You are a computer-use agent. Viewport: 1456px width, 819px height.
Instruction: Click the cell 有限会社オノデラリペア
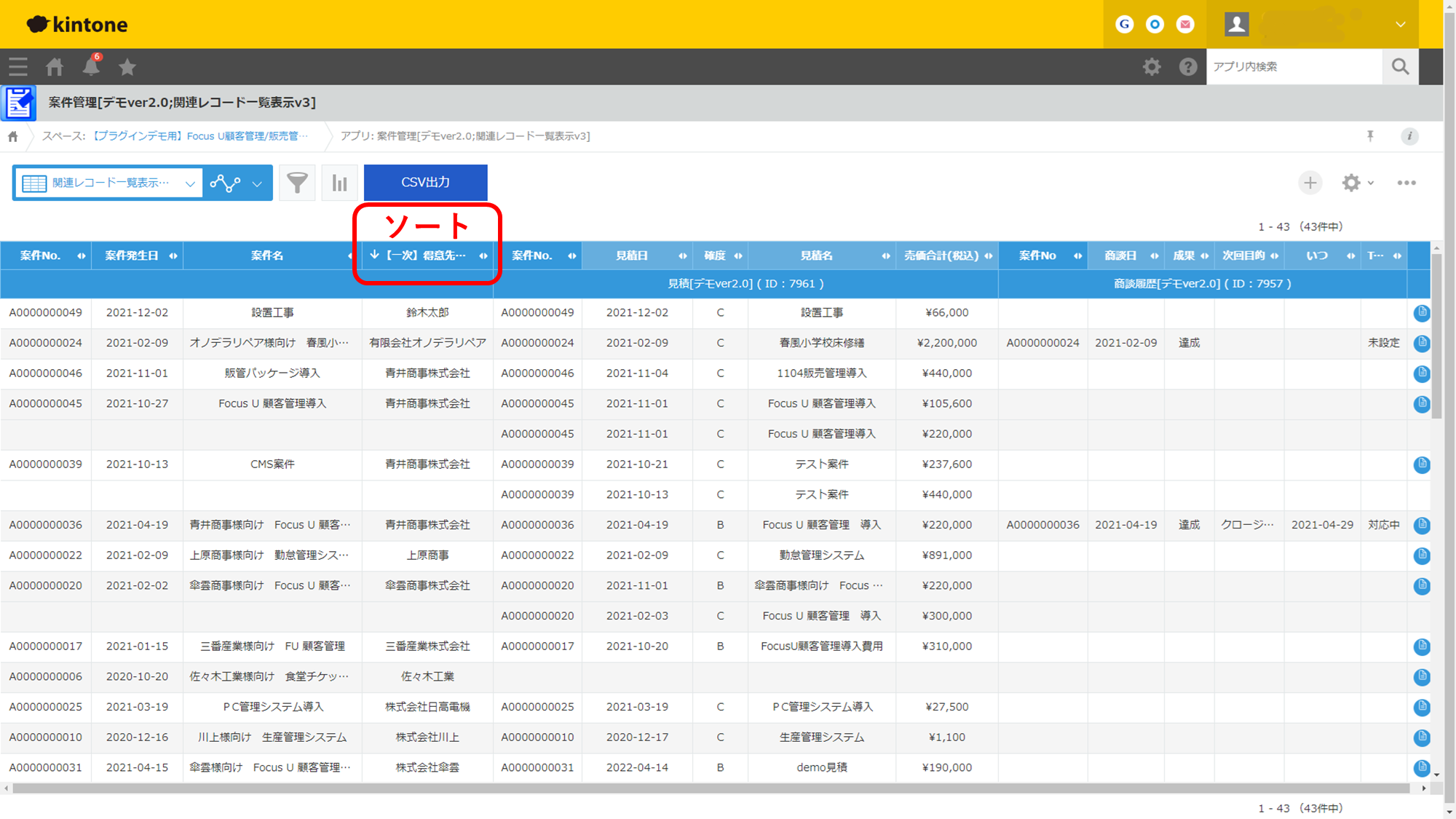click(x=428, y=343)
